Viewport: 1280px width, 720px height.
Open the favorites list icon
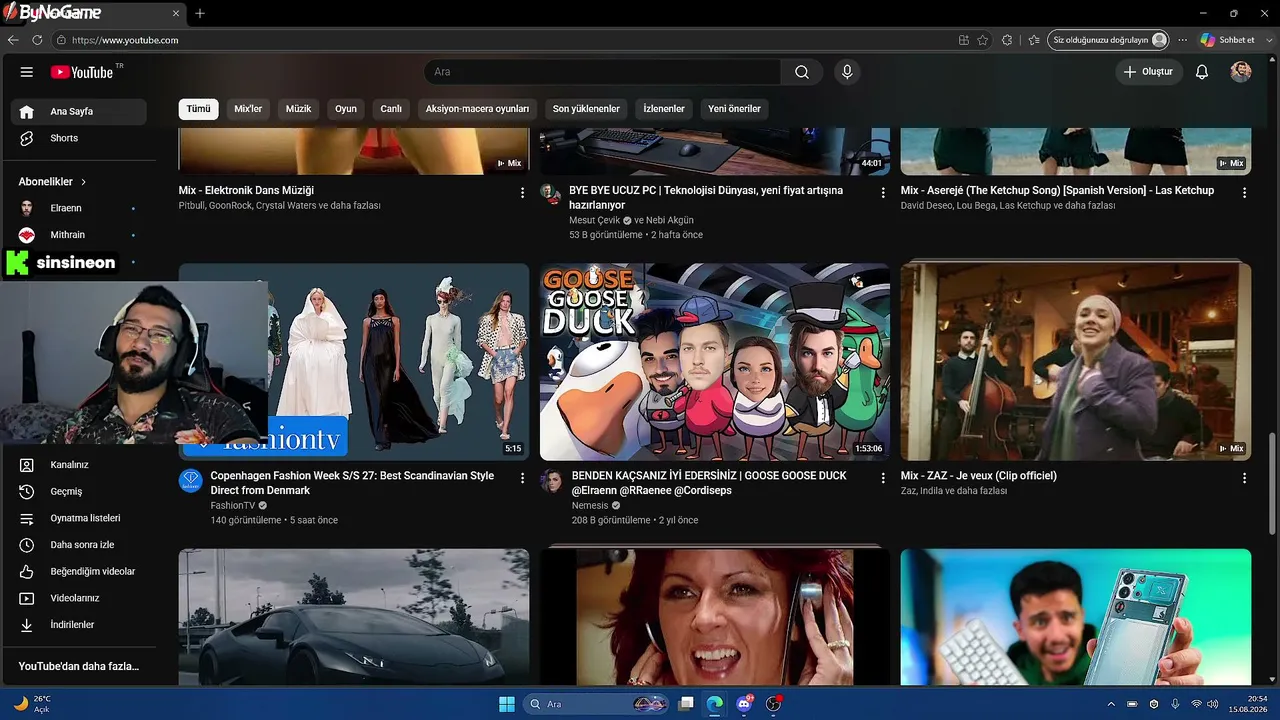click(1034, 40)
